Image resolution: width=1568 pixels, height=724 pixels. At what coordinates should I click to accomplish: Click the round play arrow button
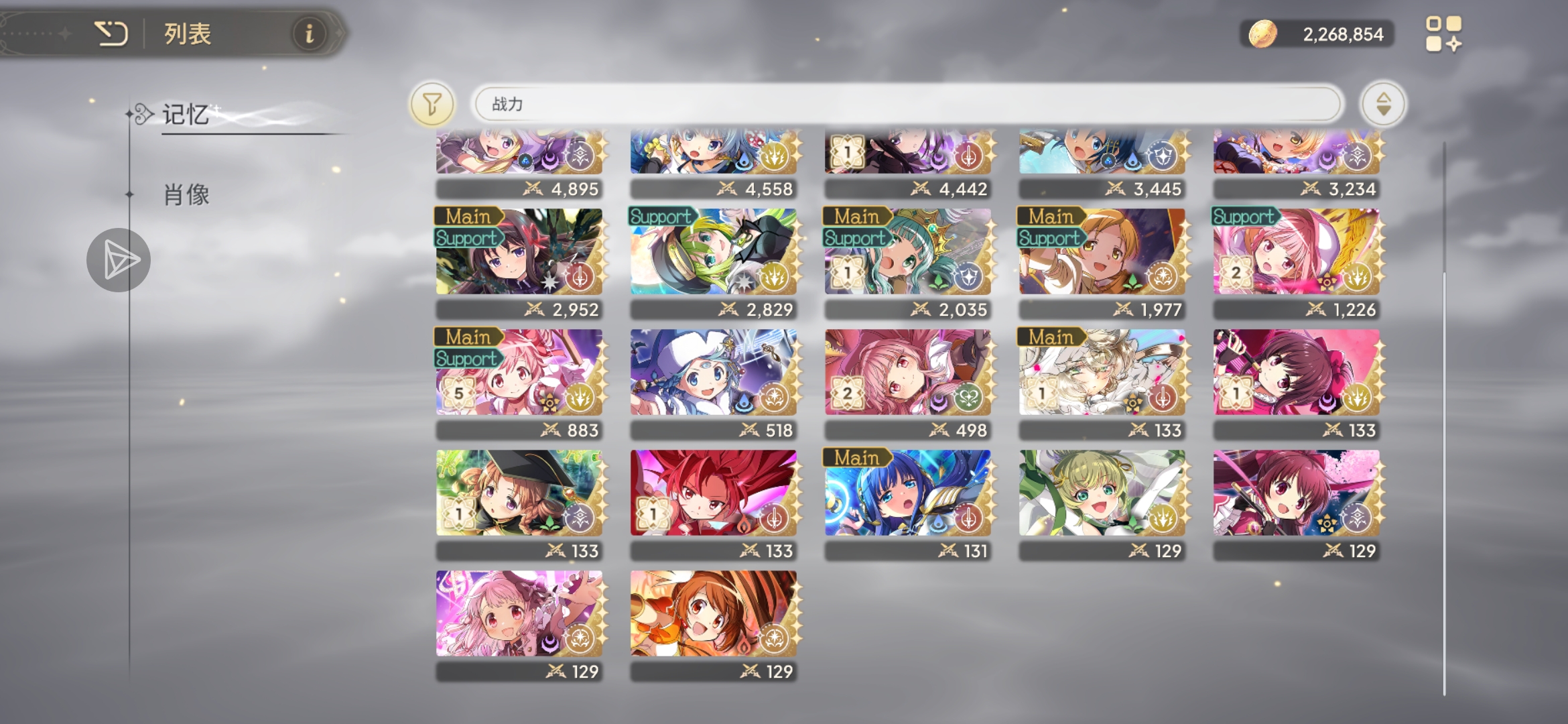click(119, 260)
